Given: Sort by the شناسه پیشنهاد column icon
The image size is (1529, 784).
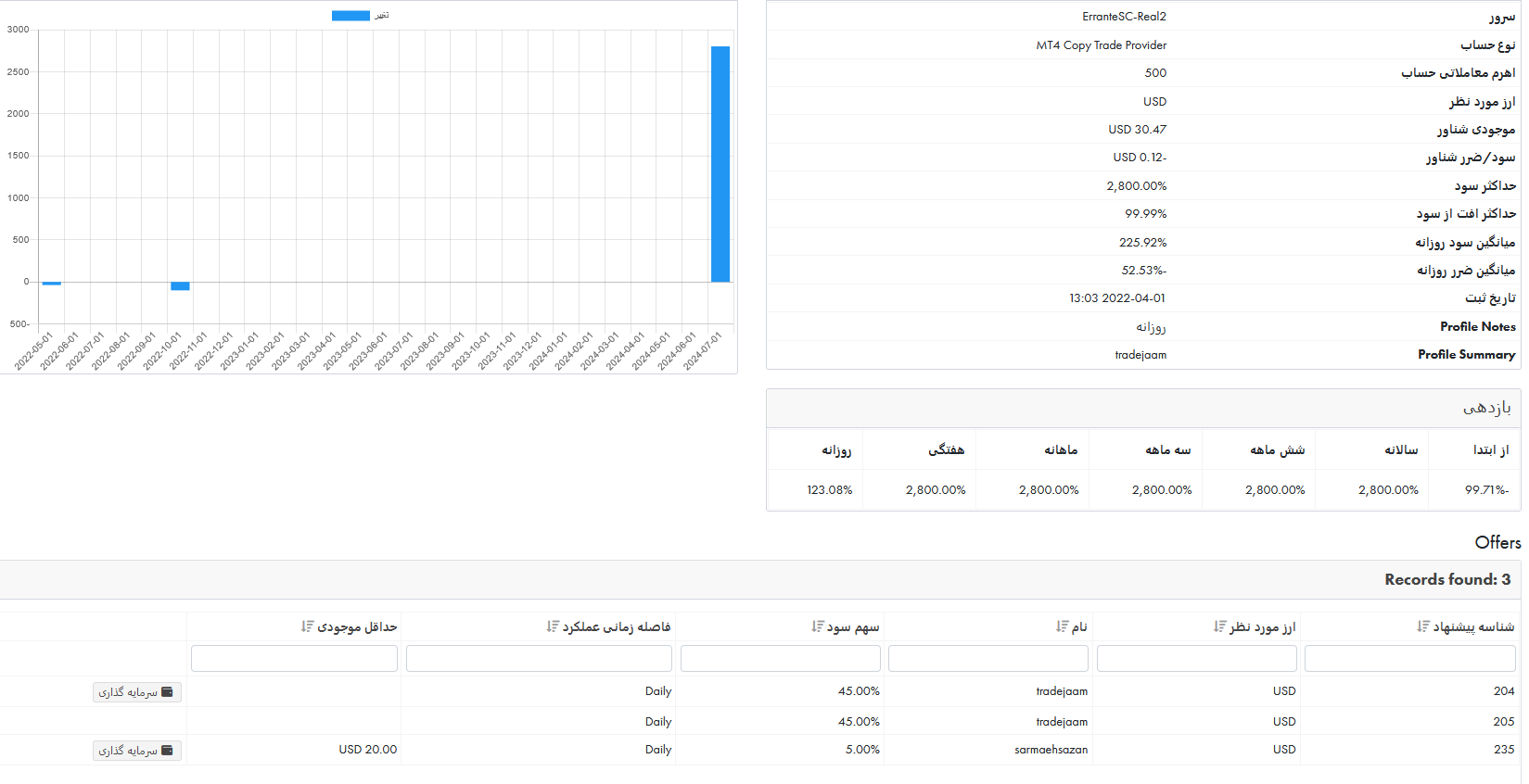Looking at the screenshot, I should click(x=1423, y=626).
